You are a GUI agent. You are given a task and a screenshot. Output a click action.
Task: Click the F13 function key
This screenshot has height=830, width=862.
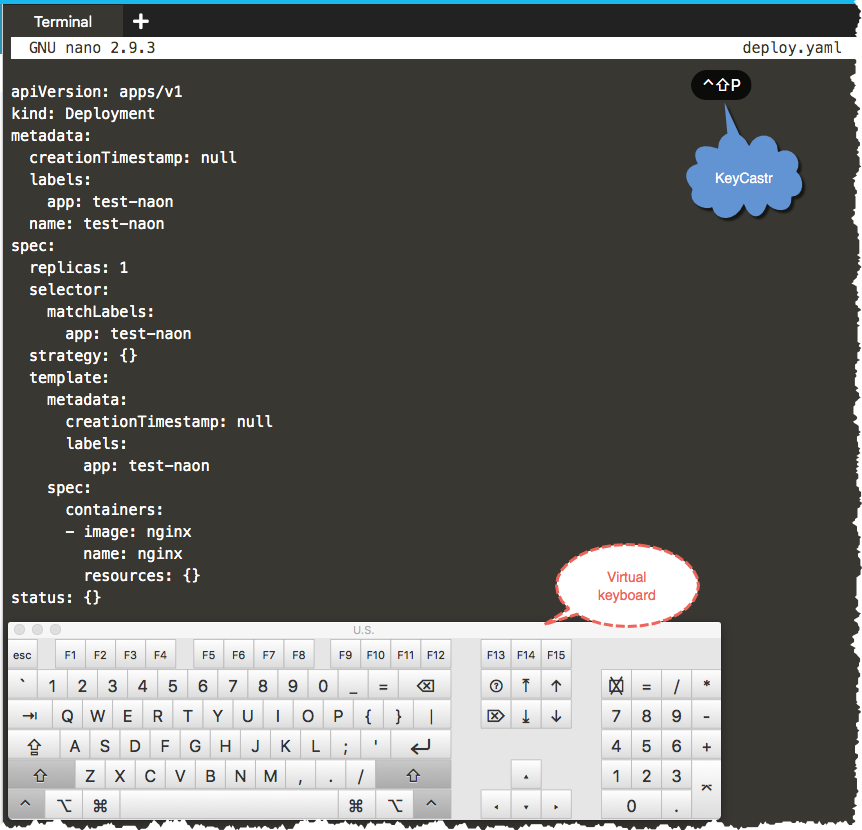tap(496, 655)
